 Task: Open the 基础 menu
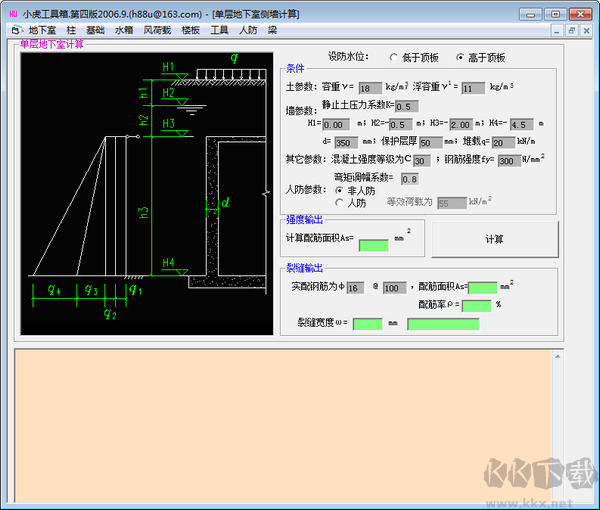click(x=95, y=31)
